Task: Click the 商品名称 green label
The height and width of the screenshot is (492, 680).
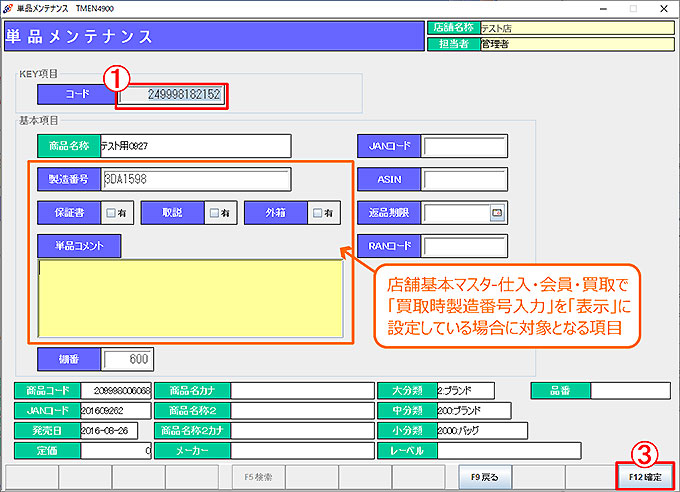Action: [x=69, y=146]
